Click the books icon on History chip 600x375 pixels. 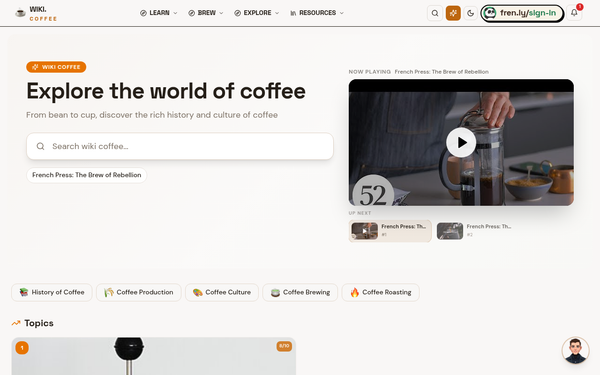24,292
